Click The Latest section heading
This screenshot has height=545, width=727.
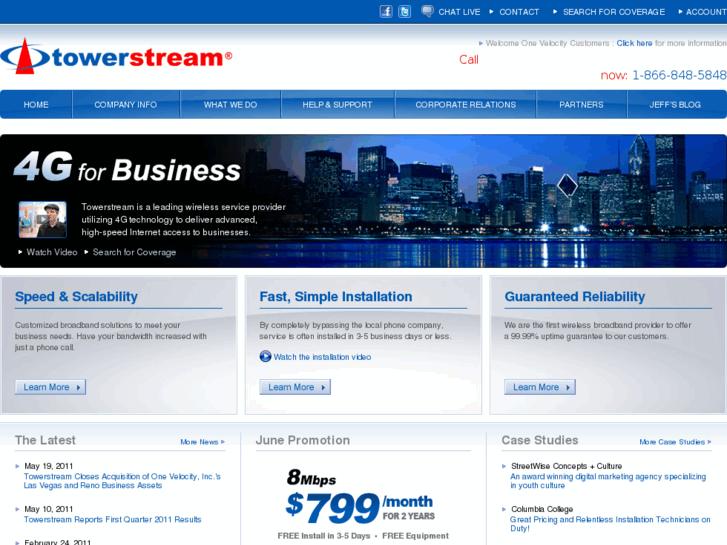click(45, 440)
